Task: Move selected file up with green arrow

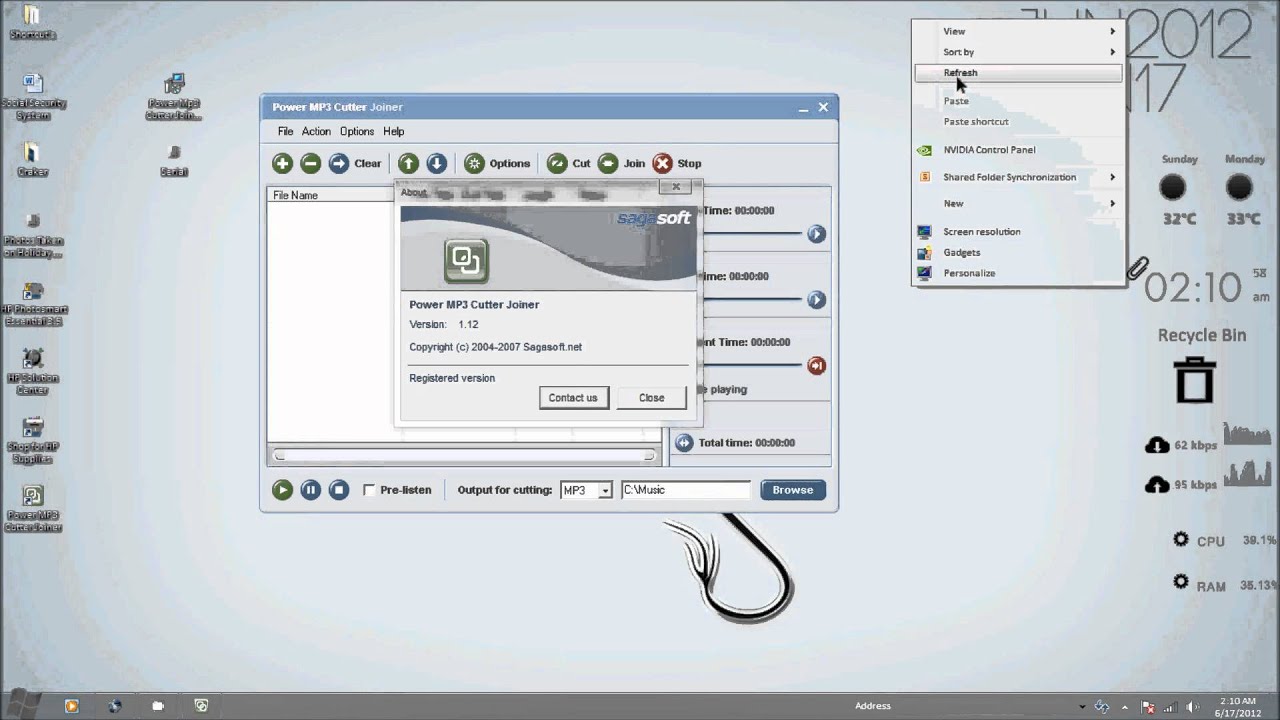Action: click(408, 163)
